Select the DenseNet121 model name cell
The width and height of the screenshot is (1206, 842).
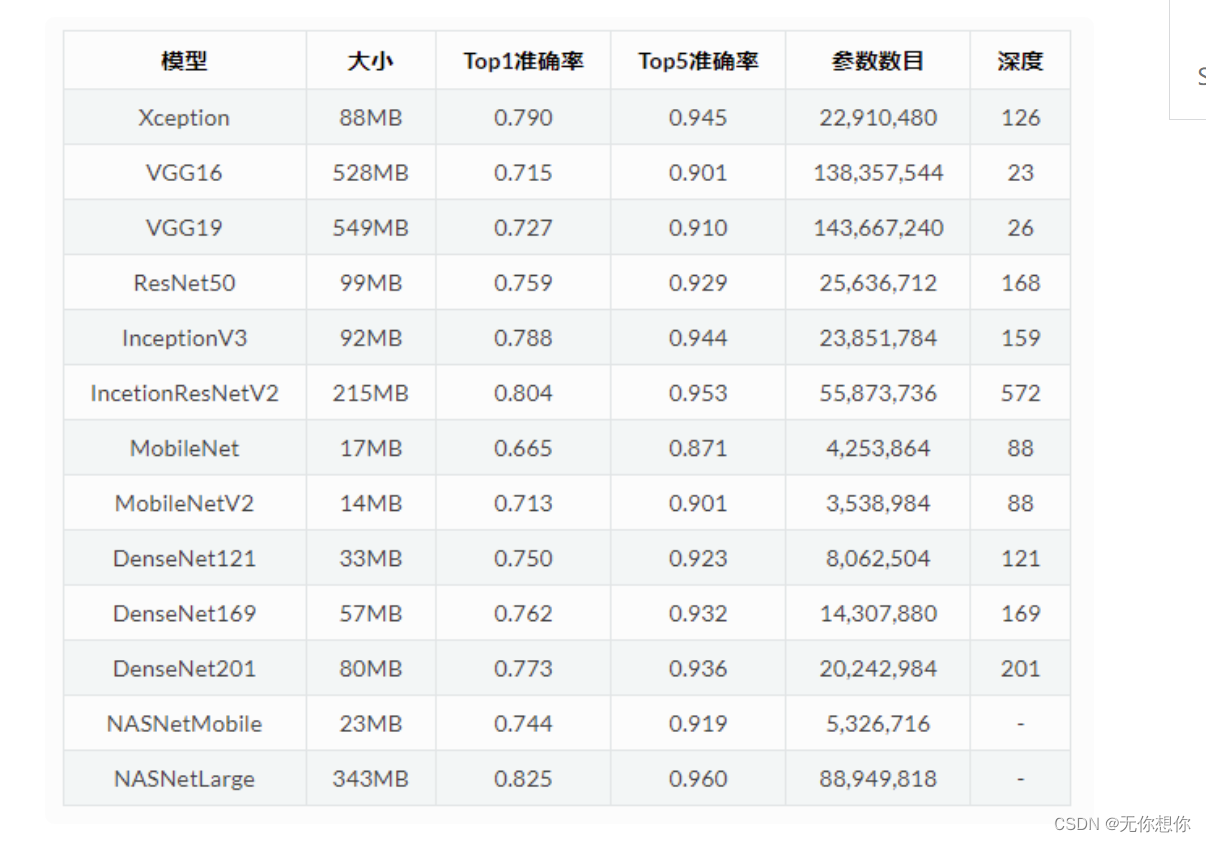[x=184, y=558]
